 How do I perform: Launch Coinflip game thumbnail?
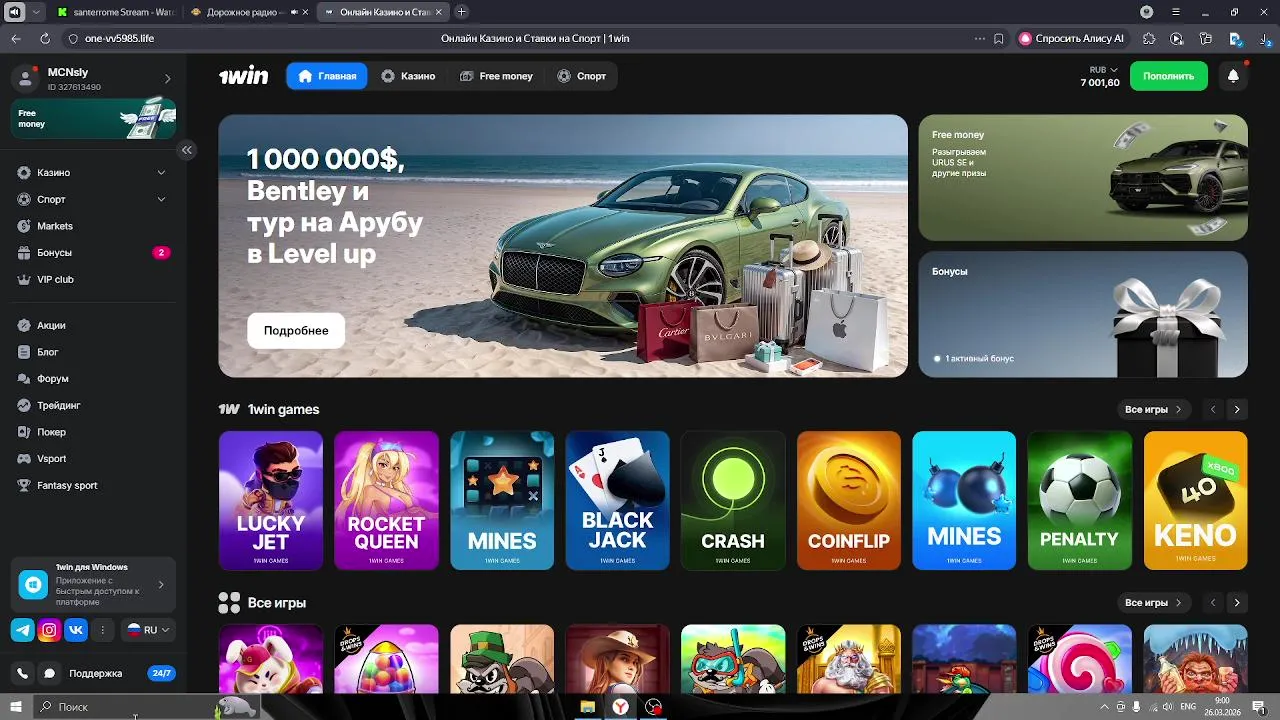(849, 500)
